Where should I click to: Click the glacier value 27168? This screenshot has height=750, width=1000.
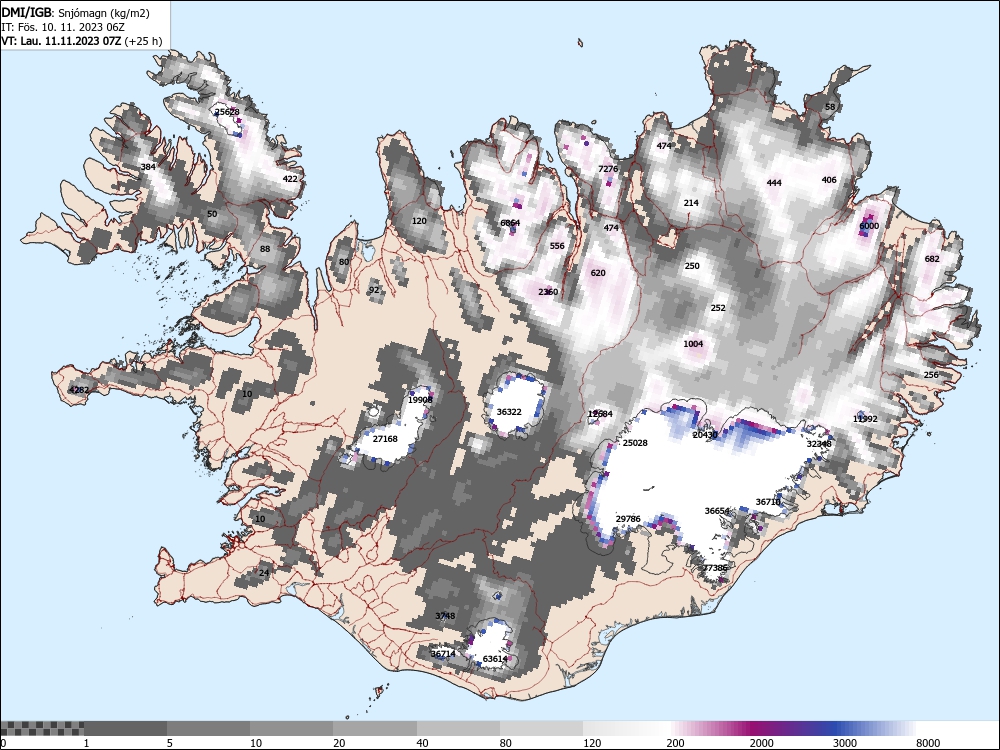tap(385, 439)
